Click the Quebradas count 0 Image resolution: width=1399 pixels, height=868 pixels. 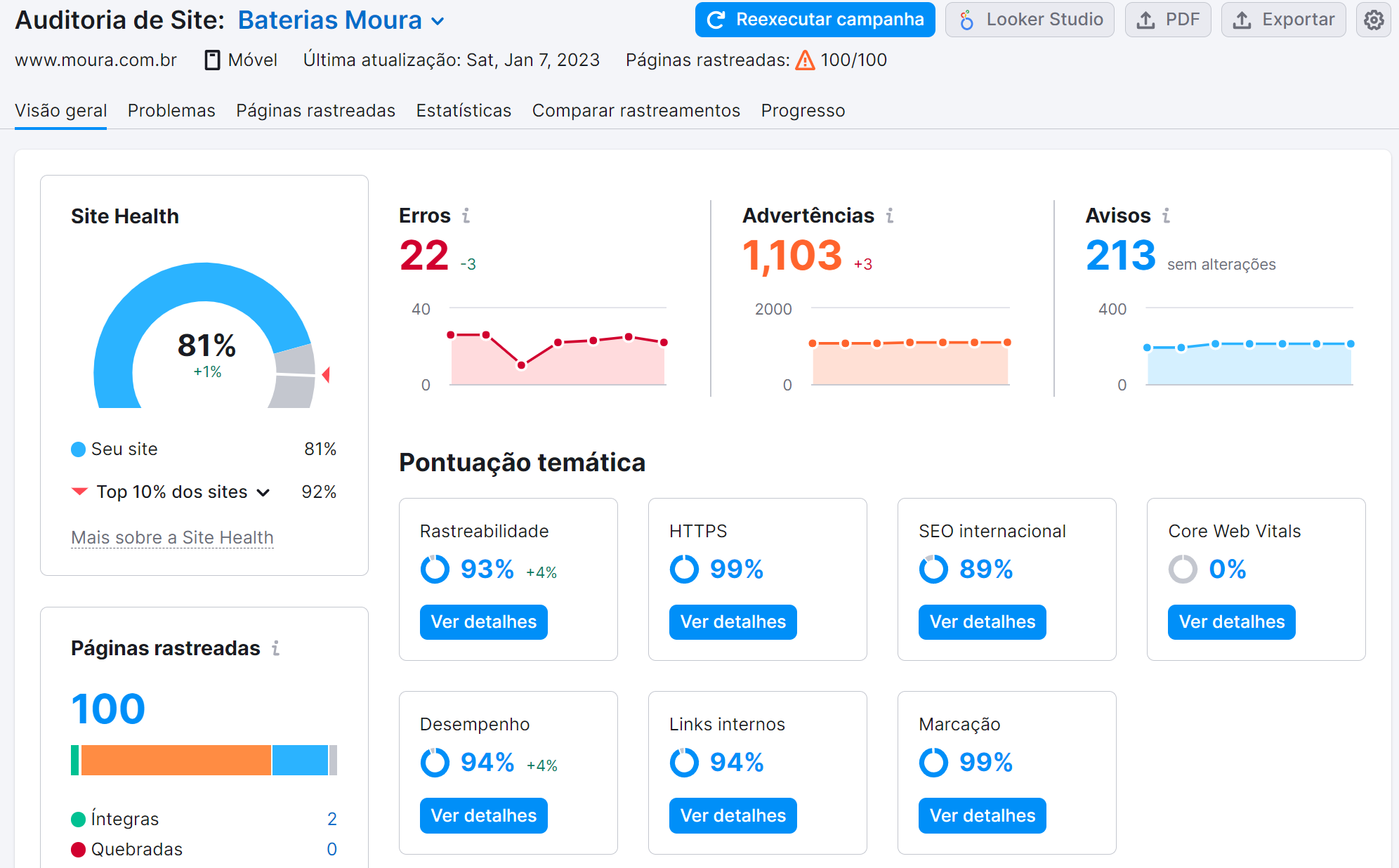click(x=332, y=850)
